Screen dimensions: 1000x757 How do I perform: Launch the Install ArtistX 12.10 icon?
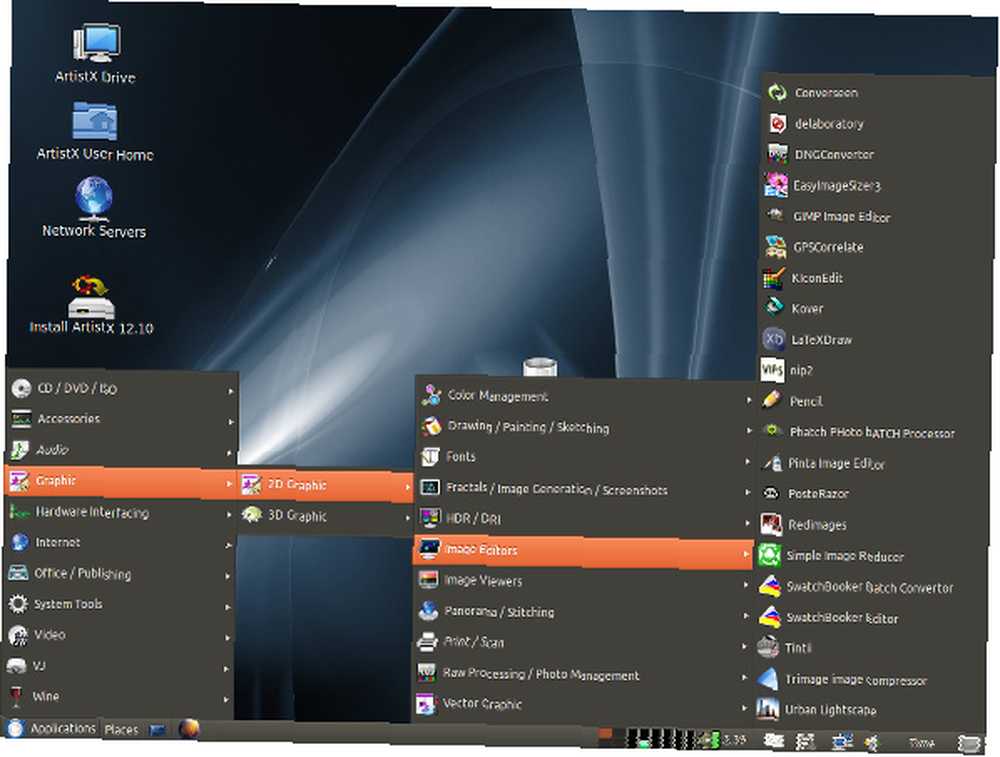91,296
